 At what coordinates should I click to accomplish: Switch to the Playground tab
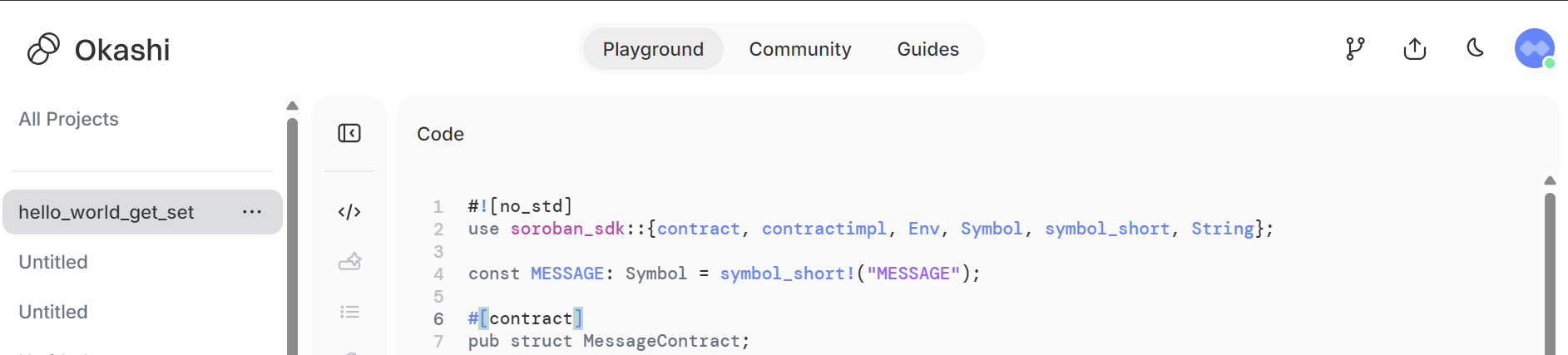[x=653, y=49]
